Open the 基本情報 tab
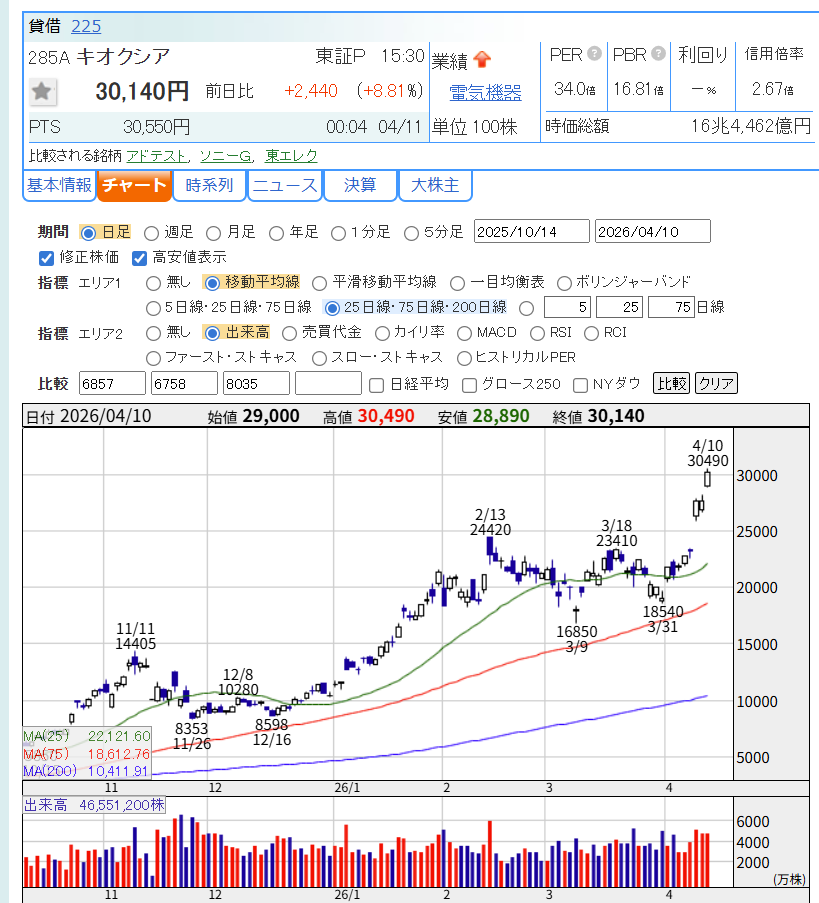The image size is (819, 903). [59, 185]
